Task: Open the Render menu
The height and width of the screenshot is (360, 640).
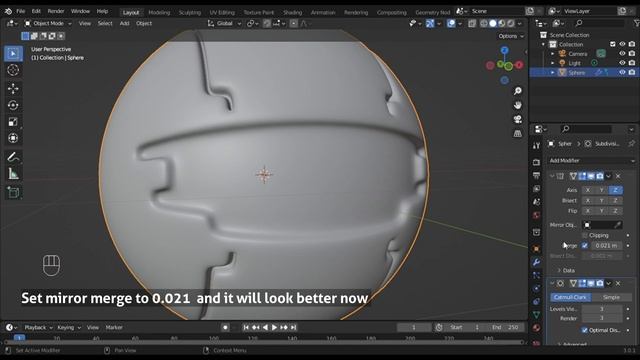Action: coord(56,11)
